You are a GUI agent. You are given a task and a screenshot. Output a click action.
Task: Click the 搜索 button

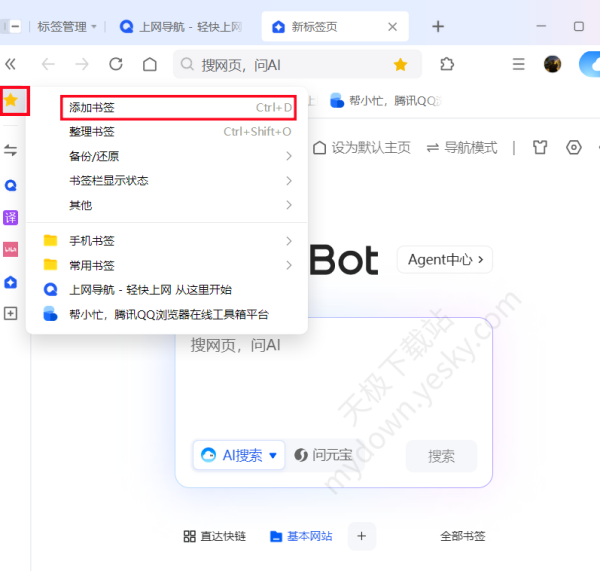click(441, 456)
